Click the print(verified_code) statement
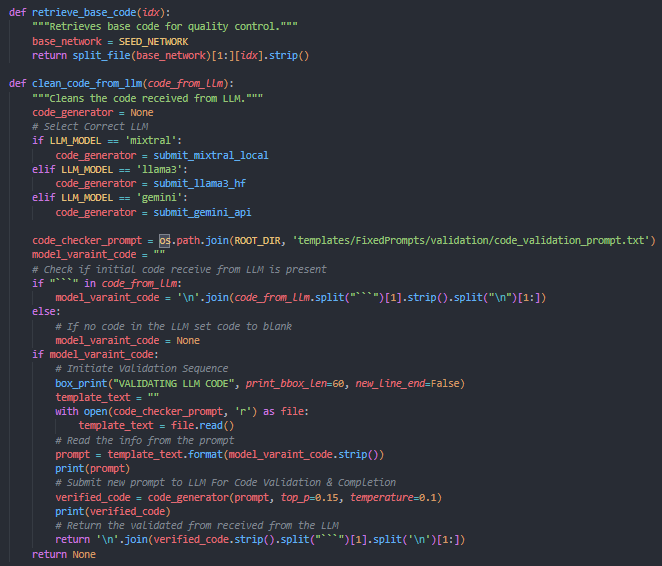The width and height of the screenshot is (662, 566). [113, 512]
